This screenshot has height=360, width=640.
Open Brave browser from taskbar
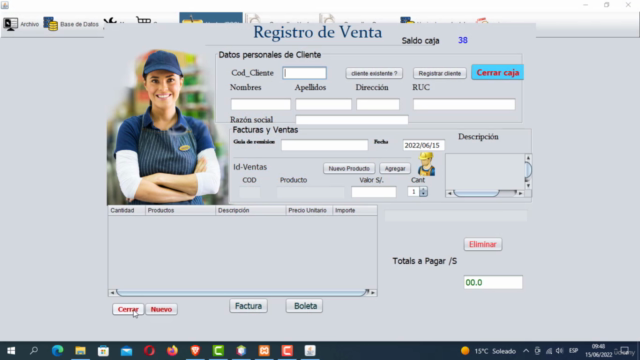(195, 351)
